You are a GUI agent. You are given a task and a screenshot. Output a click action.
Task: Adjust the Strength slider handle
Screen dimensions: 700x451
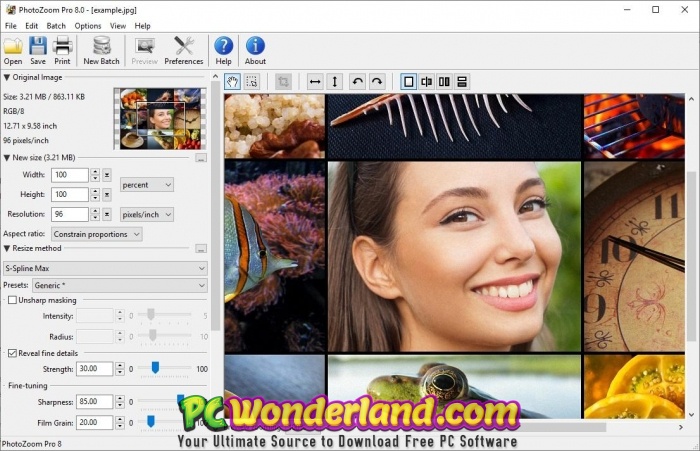[x=155, y=367]
